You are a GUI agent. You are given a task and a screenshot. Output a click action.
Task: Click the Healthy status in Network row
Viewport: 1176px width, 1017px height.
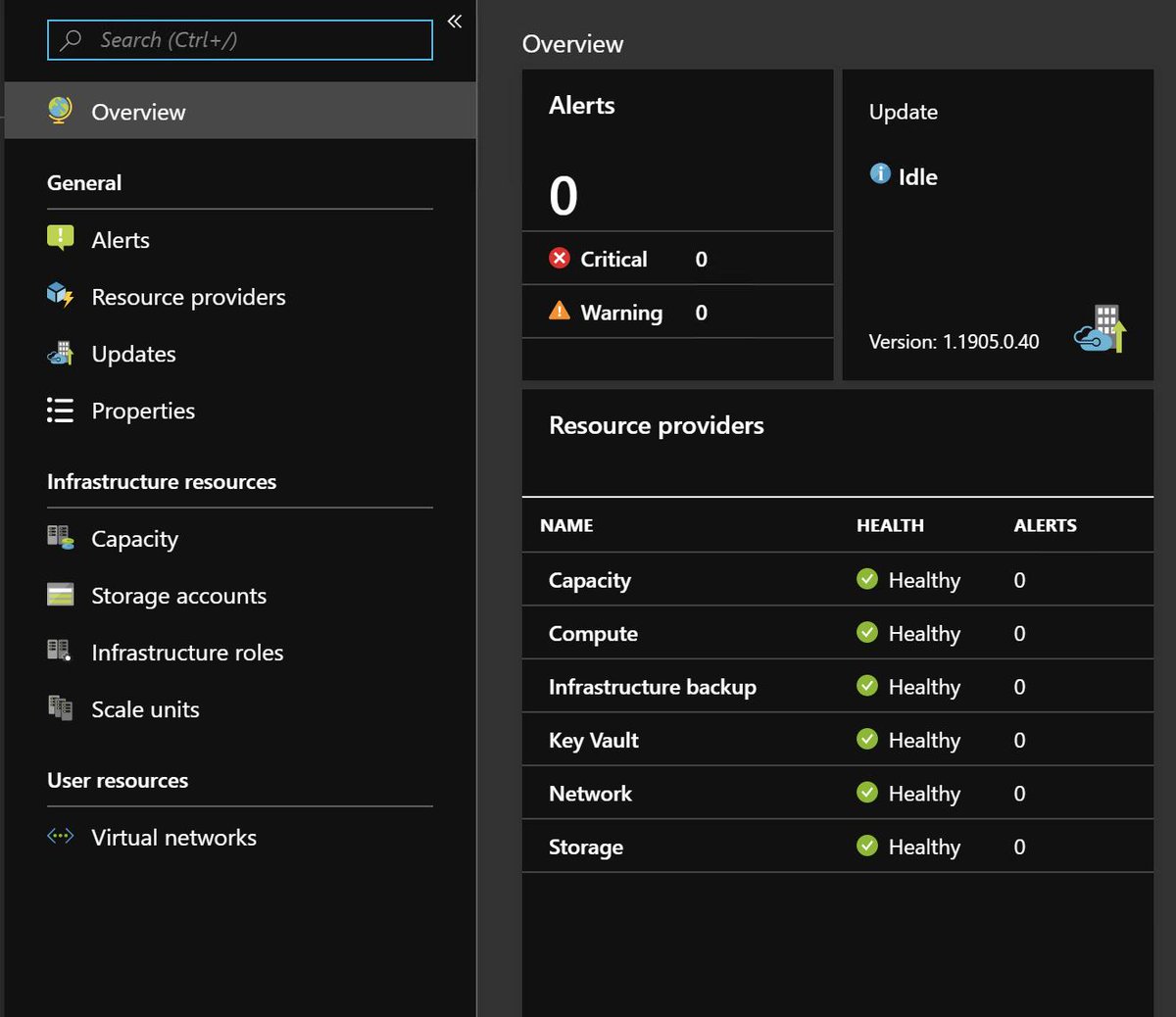924,794
